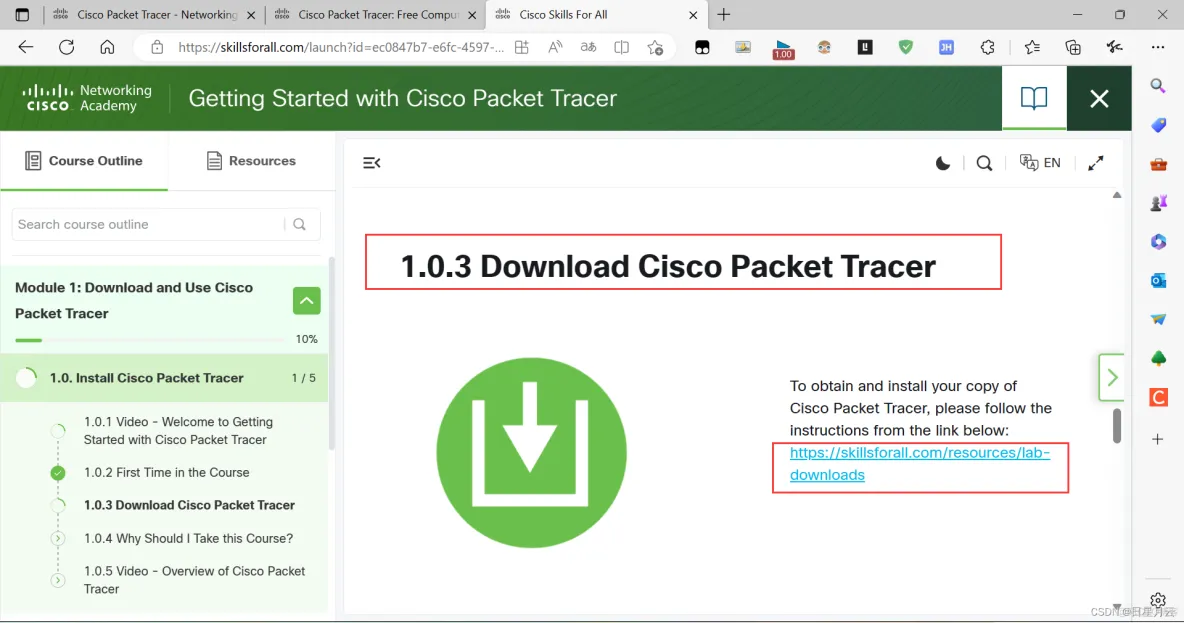Toggle dark mode moon icon
Image resolution: width=1184 pixels, height=623 pixels.
click(942, 163)
